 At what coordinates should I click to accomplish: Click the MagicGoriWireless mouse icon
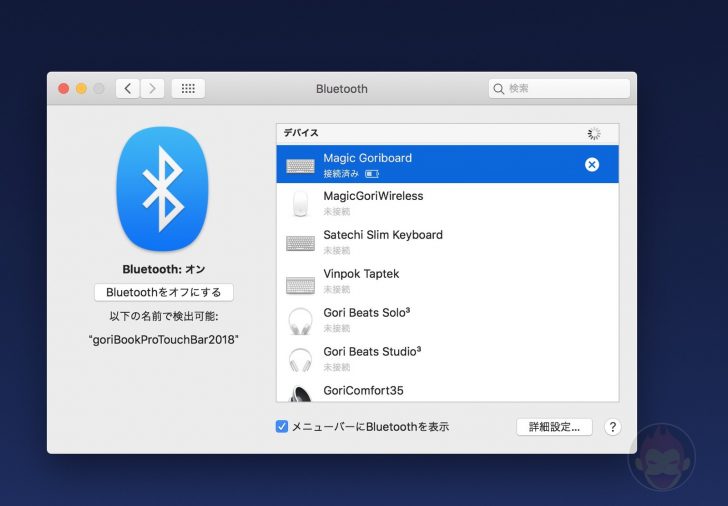click(x=300, y=203)
